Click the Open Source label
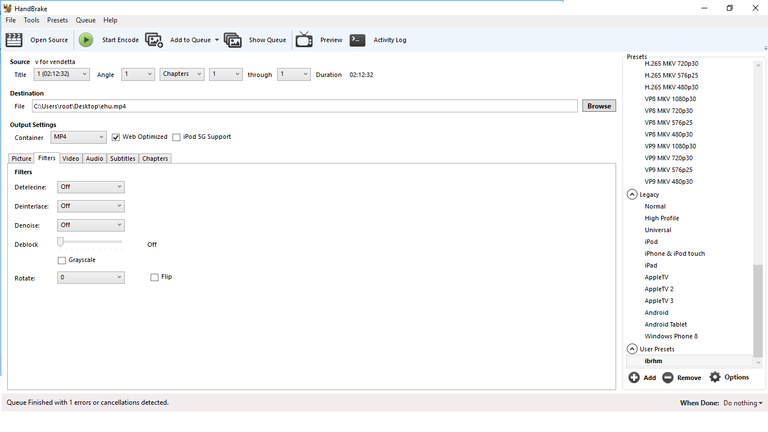Image resolution: width=768 pixels, height=432 pixels. point(49,40)
